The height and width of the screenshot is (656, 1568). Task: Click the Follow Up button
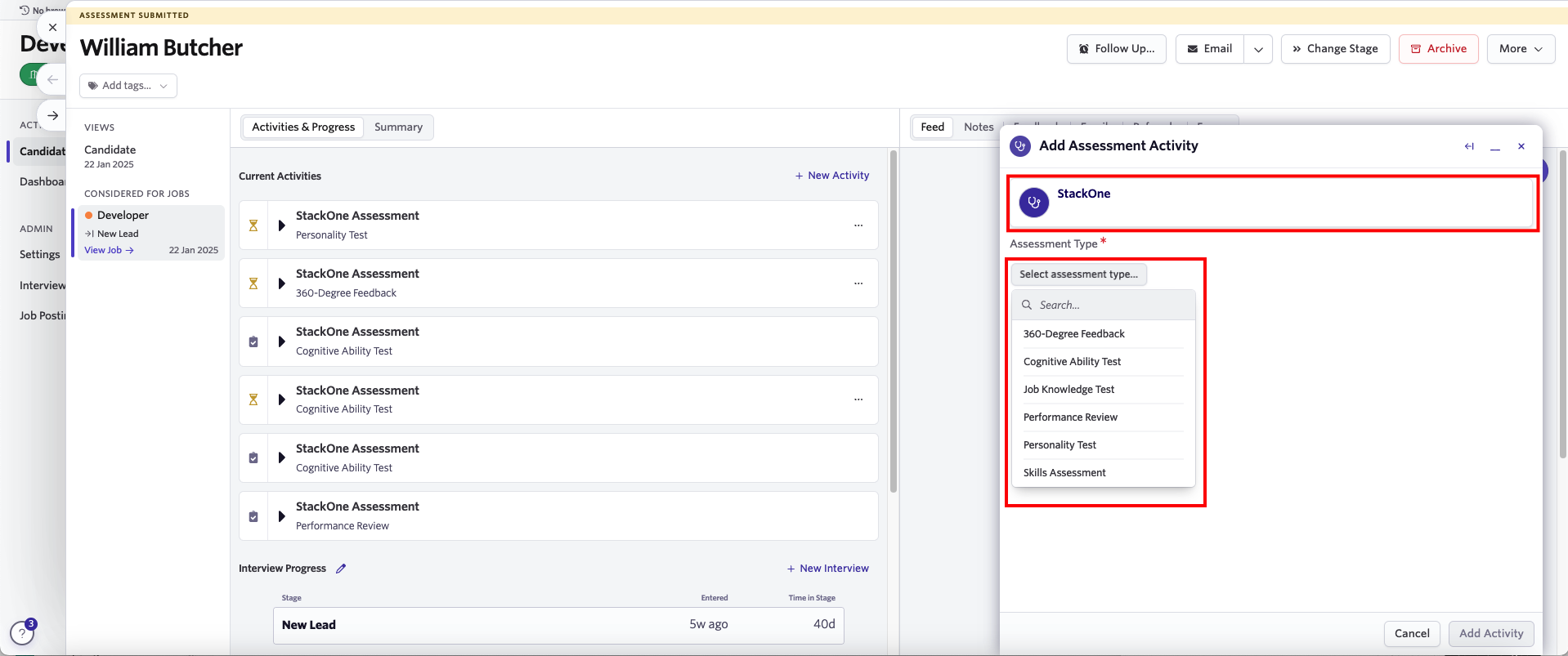(1116, 49)
